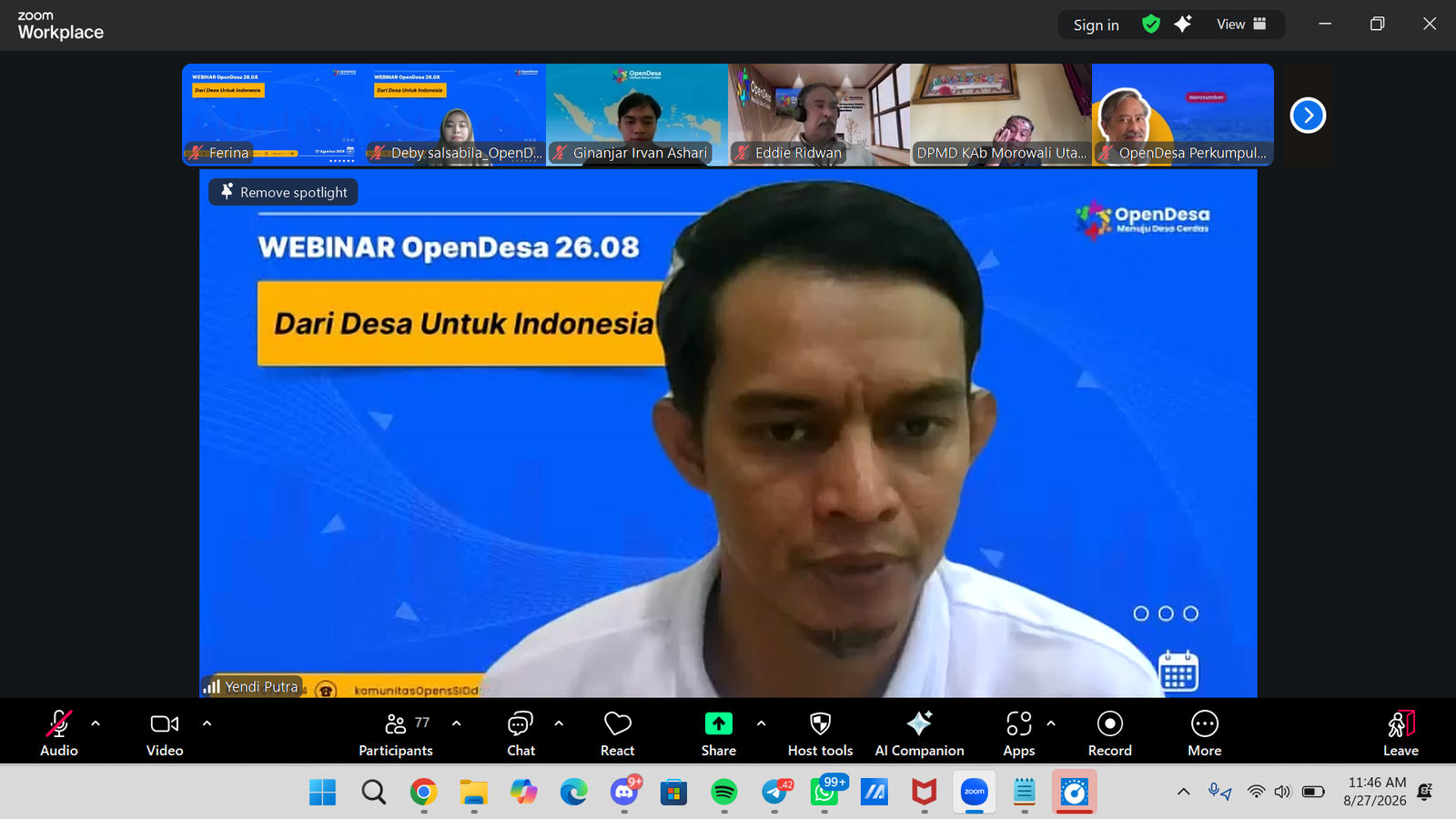Open the Copilot taskbar icon
The height and width of the screenshot is (819, 1456).
pyautogui.click(x=523, y=793)
